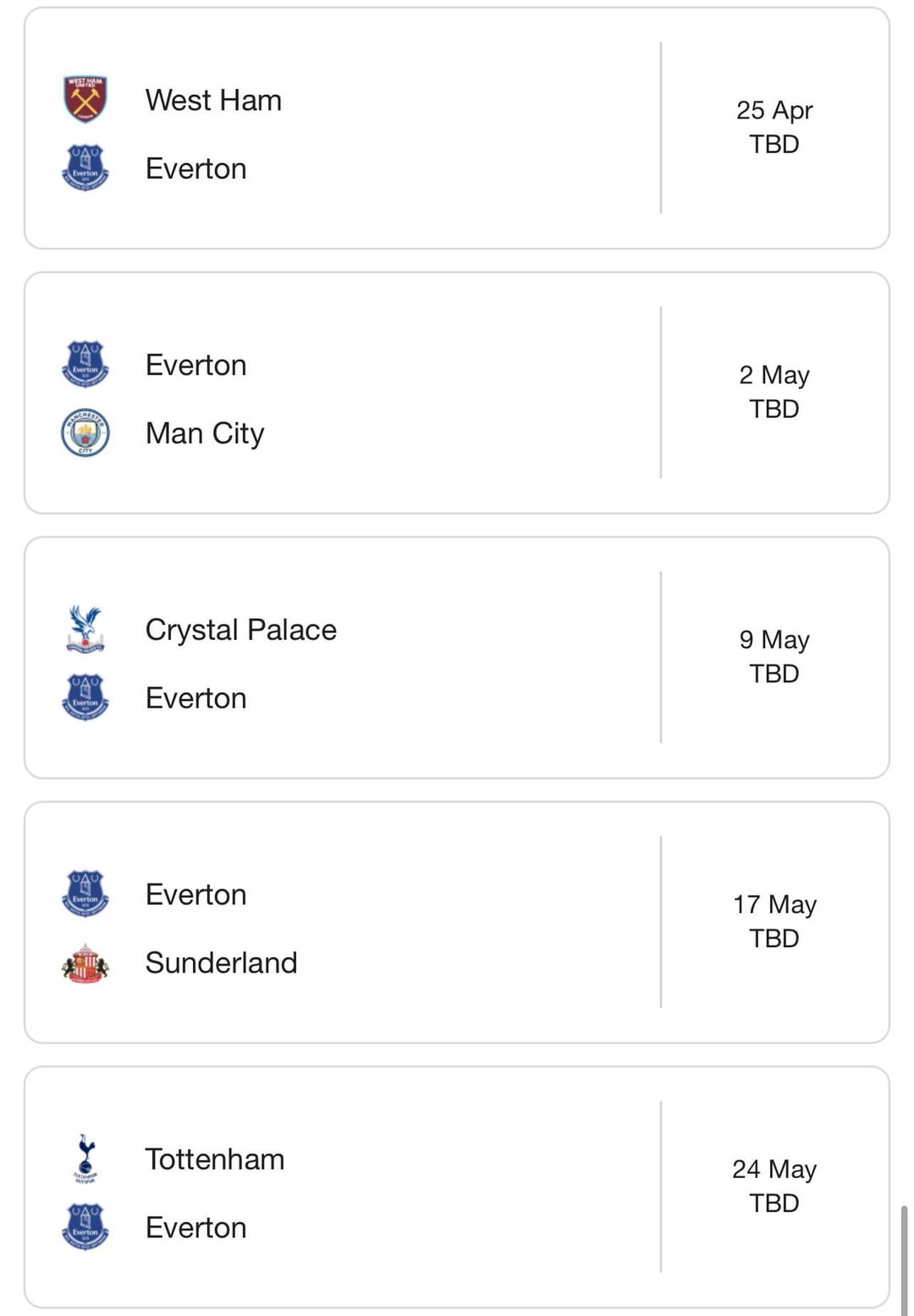Image resolution: width=914 pixels, height=1316 pixels.
Task: Click Everton crest in the Crystal Palace fixture
Action: pos(85,697)
